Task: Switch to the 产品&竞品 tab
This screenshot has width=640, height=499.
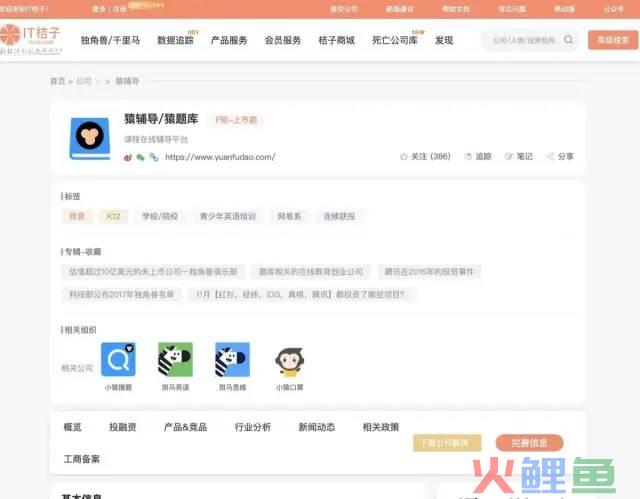Action: coord(185,427)
